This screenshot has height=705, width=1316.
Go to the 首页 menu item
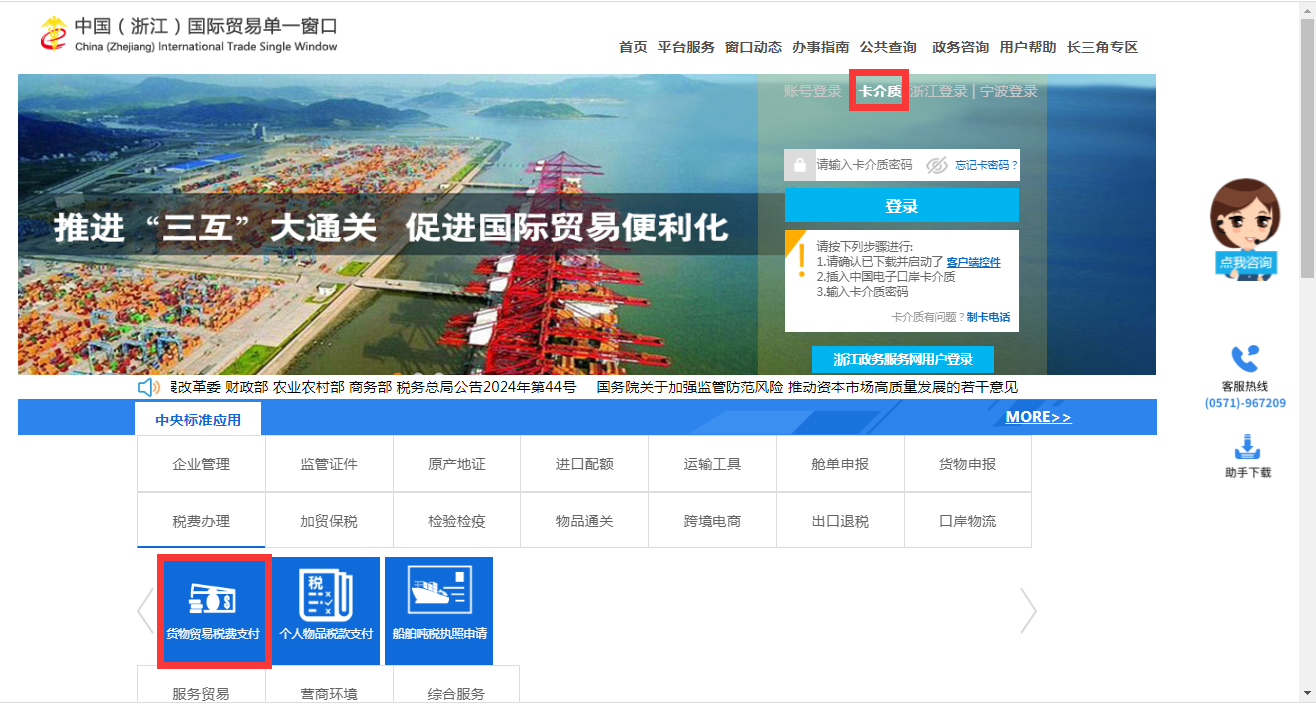point(633,47)
